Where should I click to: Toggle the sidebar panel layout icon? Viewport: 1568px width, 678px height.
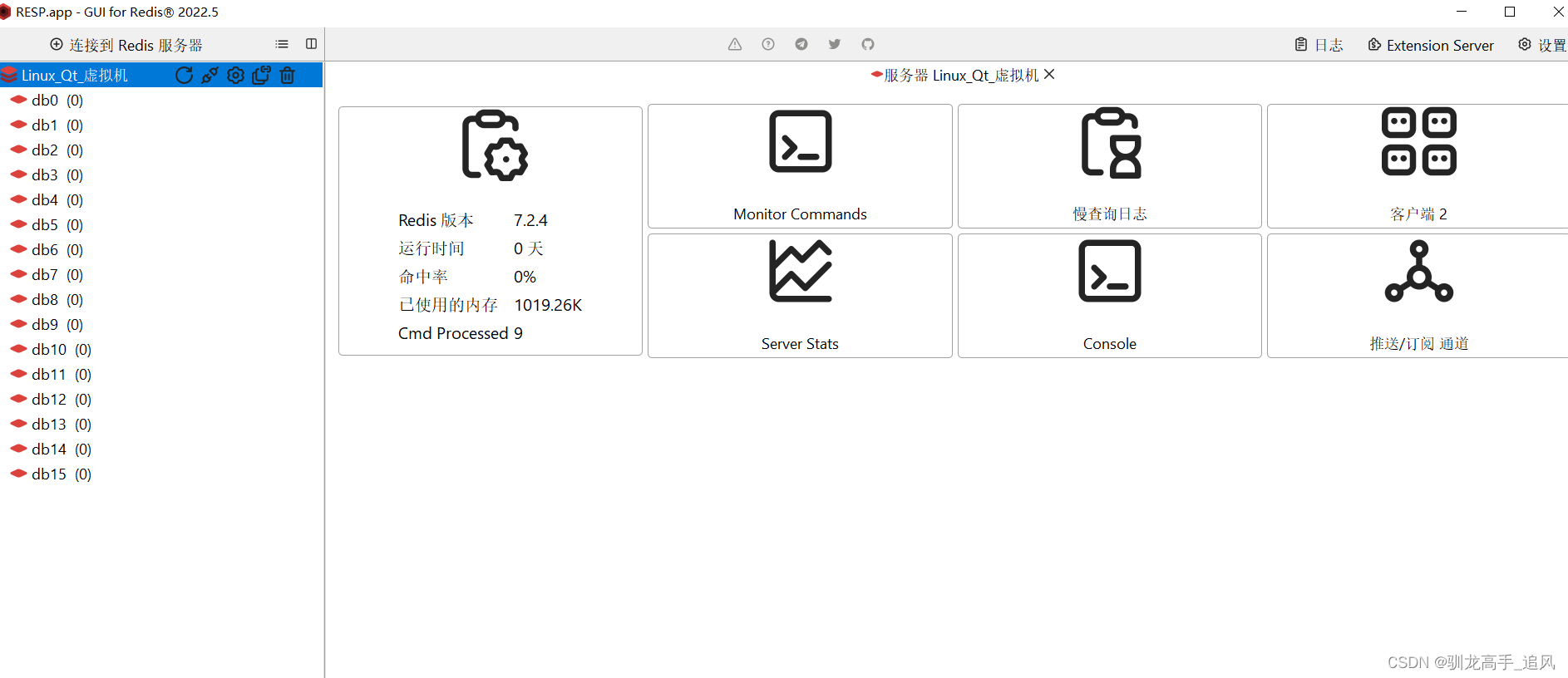312,44
